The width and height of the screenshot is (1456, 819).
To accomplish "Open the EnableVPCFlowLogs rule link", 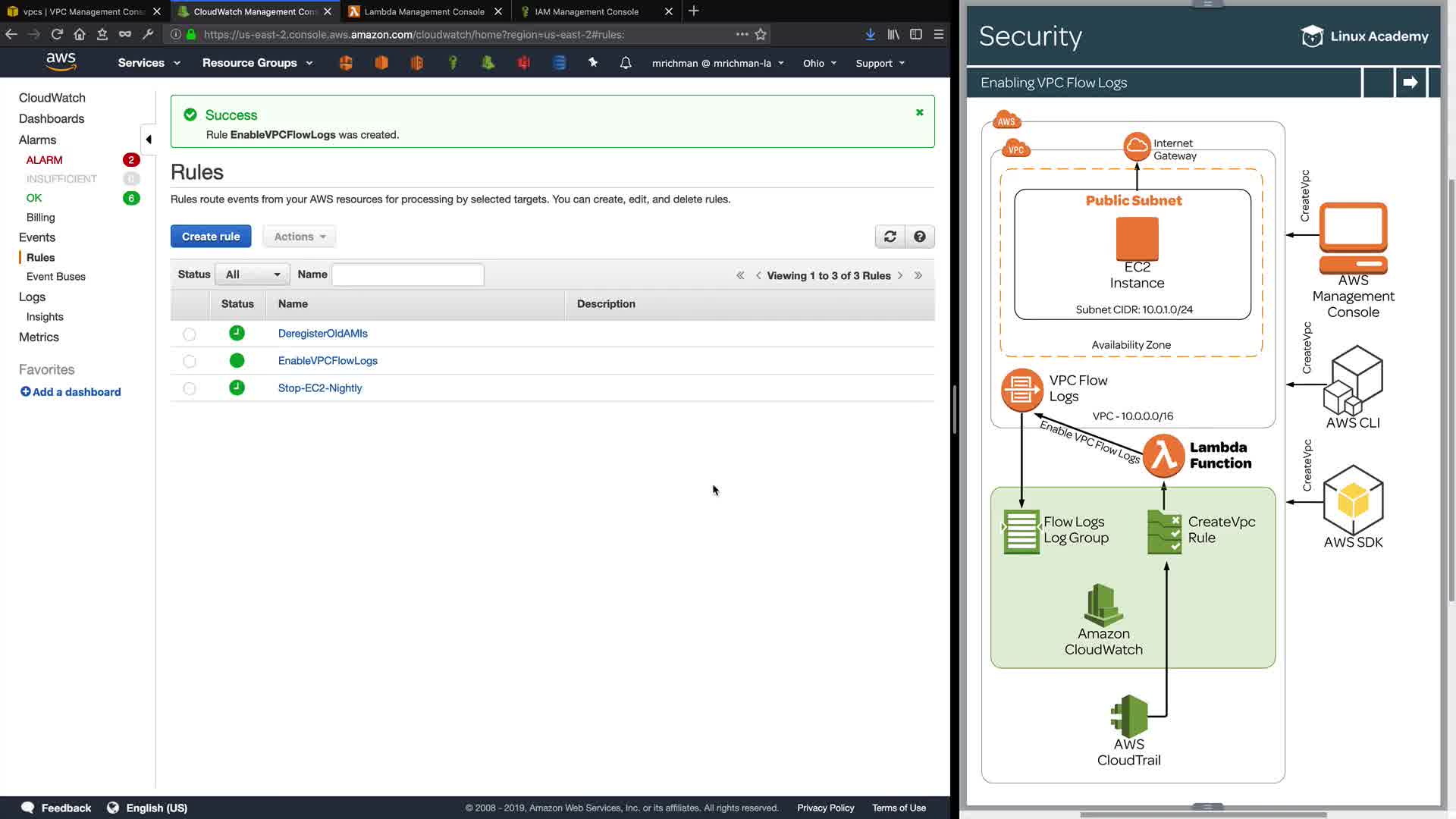I will pyautogui.click(x=328, y=361).
